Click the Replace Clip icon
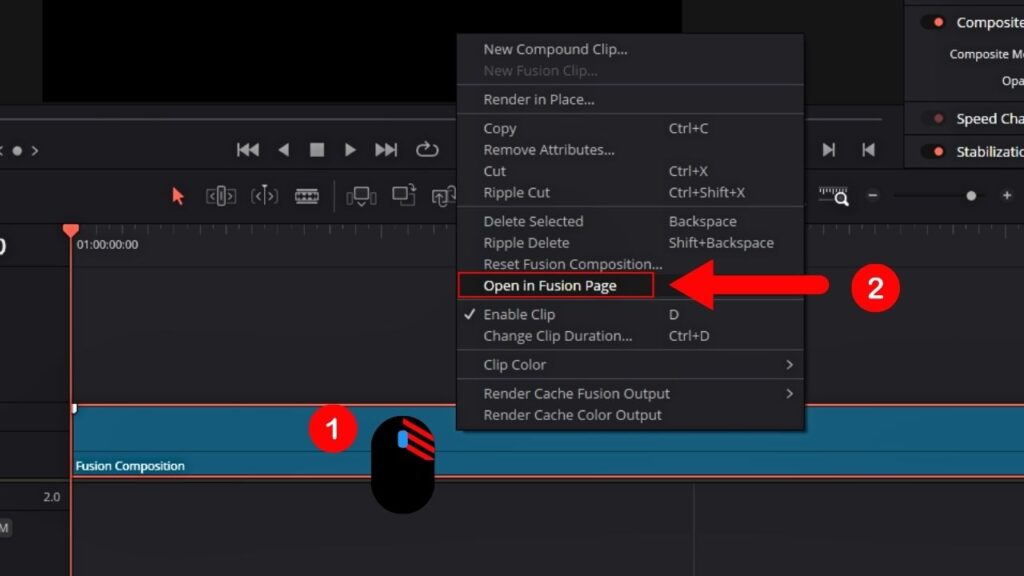The image size is (1024, 576). 443,196
